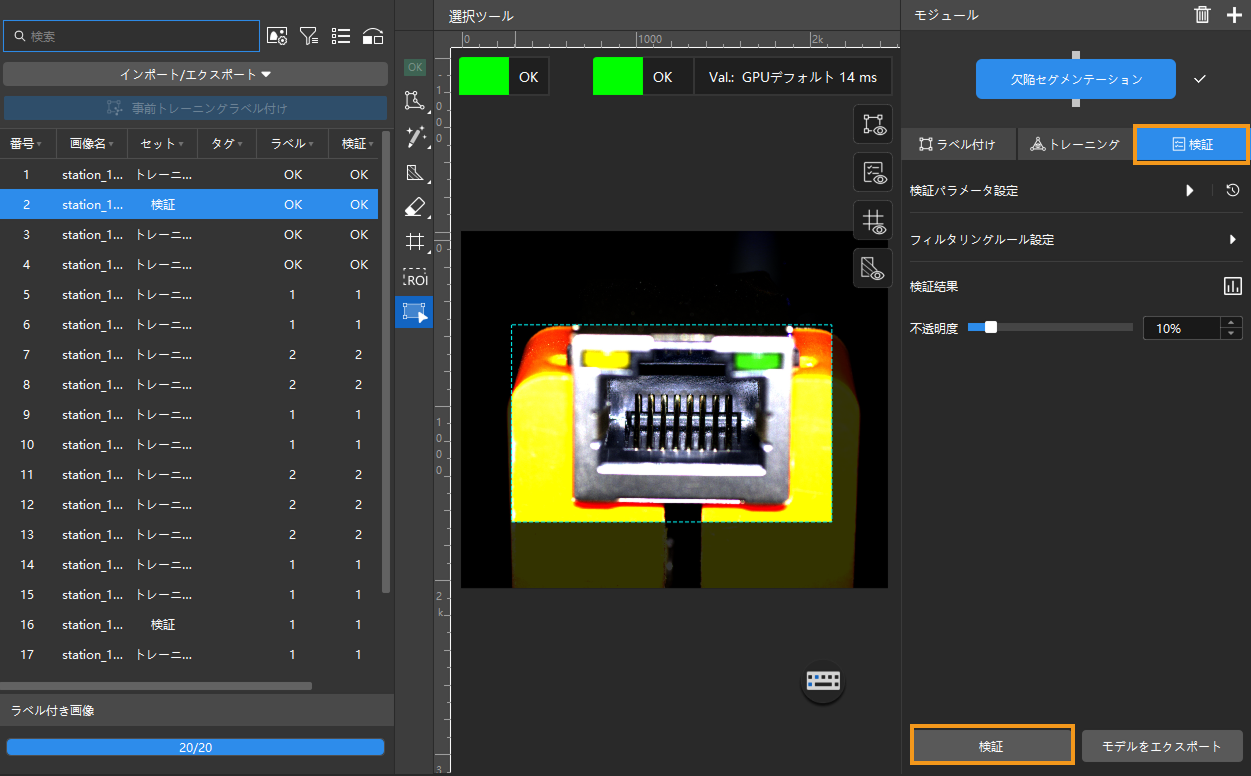Focus the 検索 search field

tap(131, 36)
